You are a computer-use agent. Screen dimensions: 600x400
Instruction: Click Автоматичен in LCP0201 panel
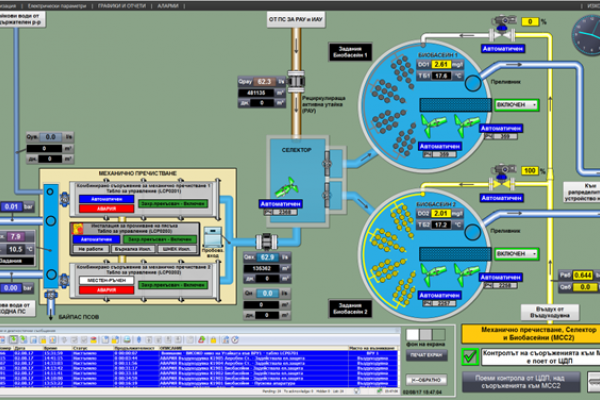pos(106,199)
